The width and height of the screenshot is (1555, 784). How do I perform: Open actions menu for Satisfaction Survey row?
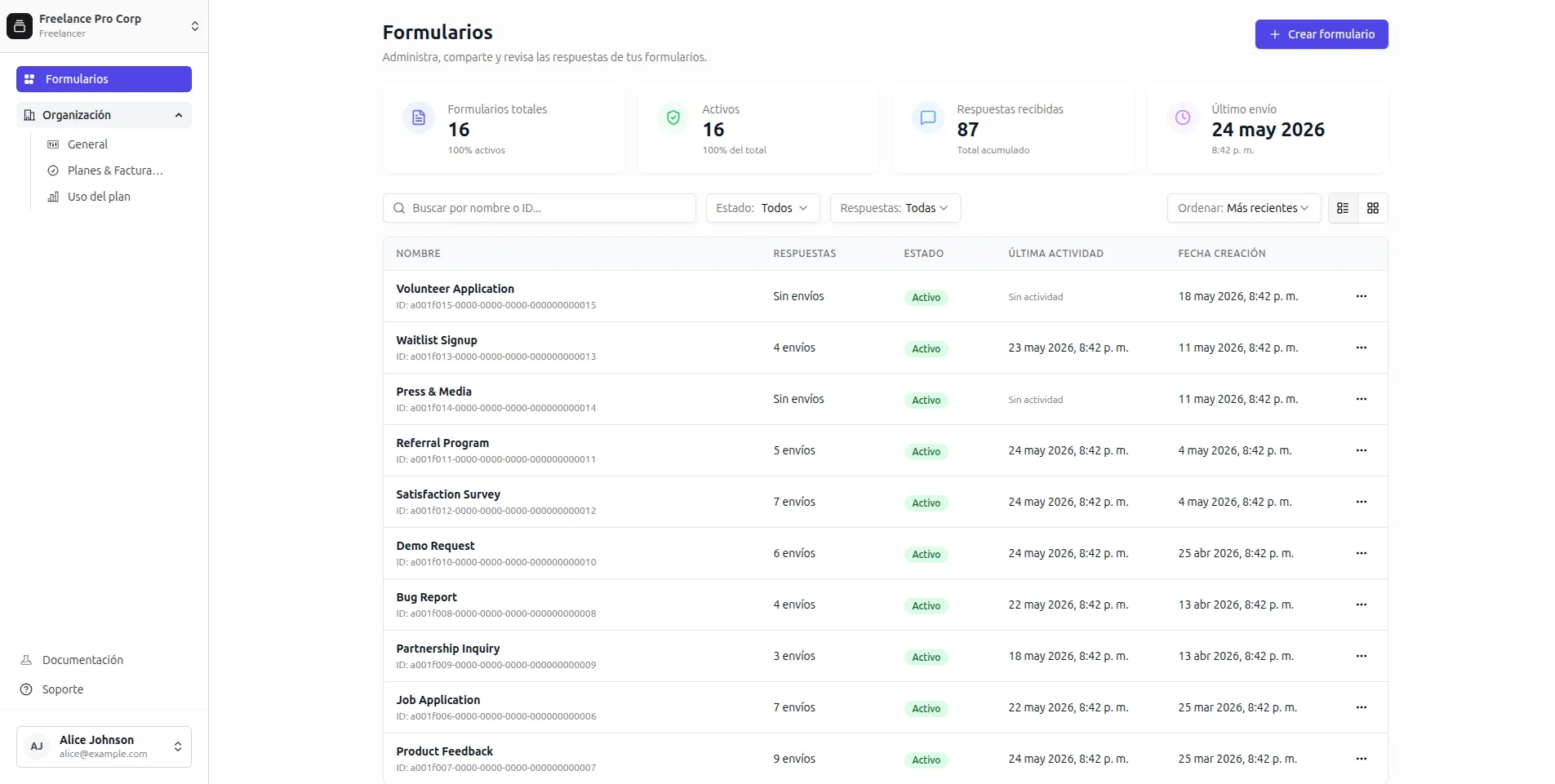pos(1361,502)
